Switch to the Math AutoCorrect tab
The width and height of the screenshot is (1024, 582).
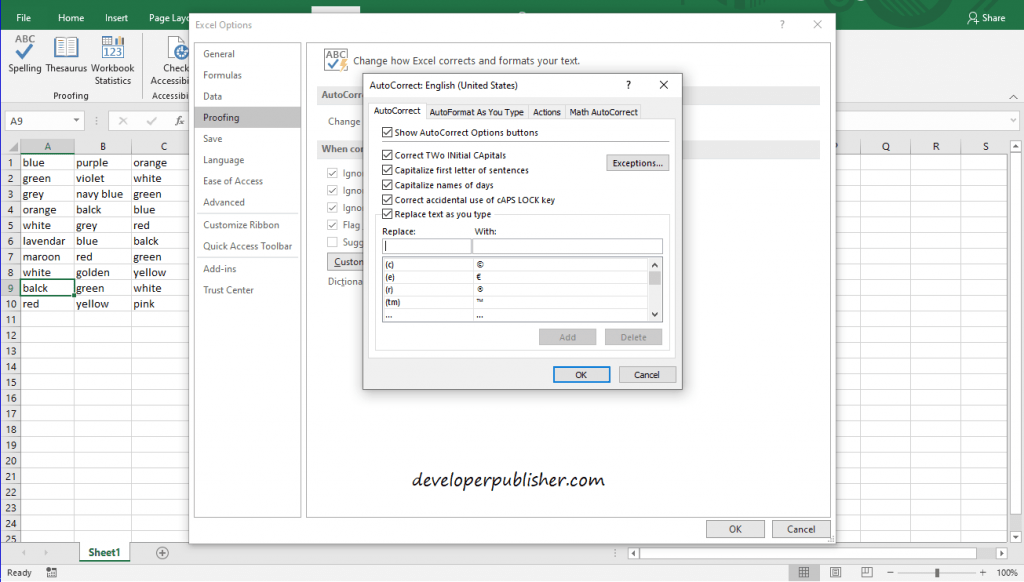click(603, 111)
